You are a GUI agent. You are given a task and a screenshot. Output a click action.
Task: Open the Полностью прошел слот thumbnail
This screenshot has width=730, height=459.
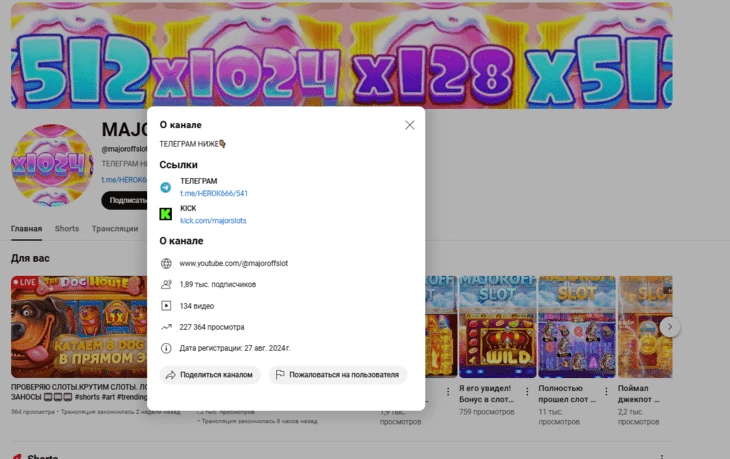(x=577, y=327)
